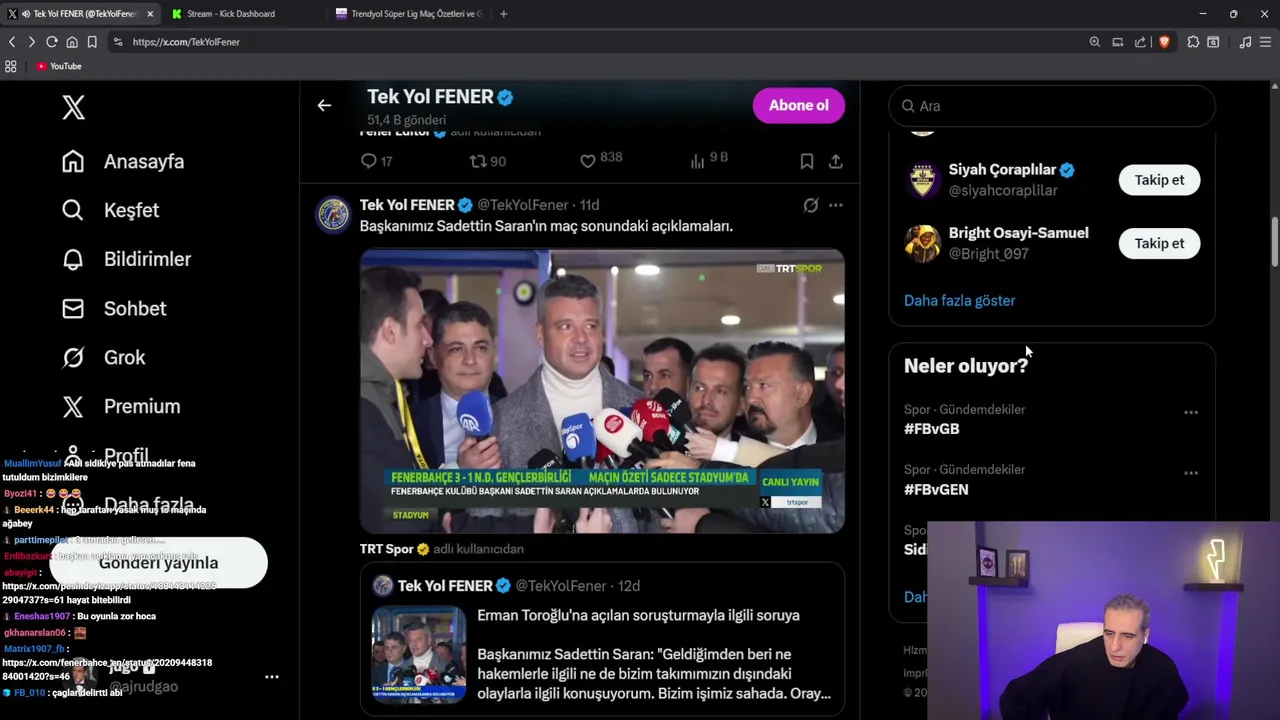The image size is (1280, 720).
Task: Repost the post with 90 reposts
Action: tap(488, 161)
